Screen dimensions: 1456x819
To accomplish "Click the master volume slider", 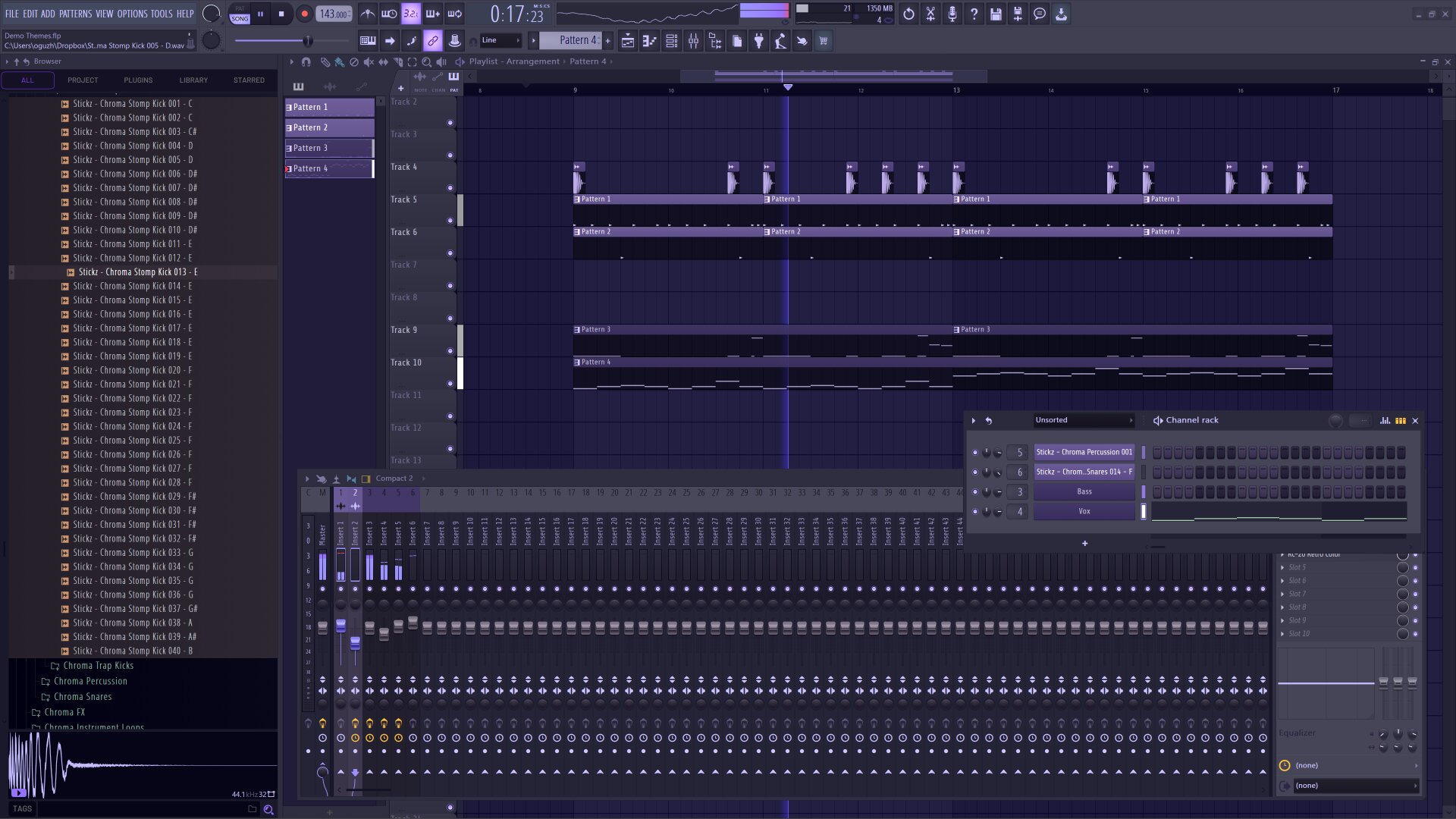I will (307, 41).
